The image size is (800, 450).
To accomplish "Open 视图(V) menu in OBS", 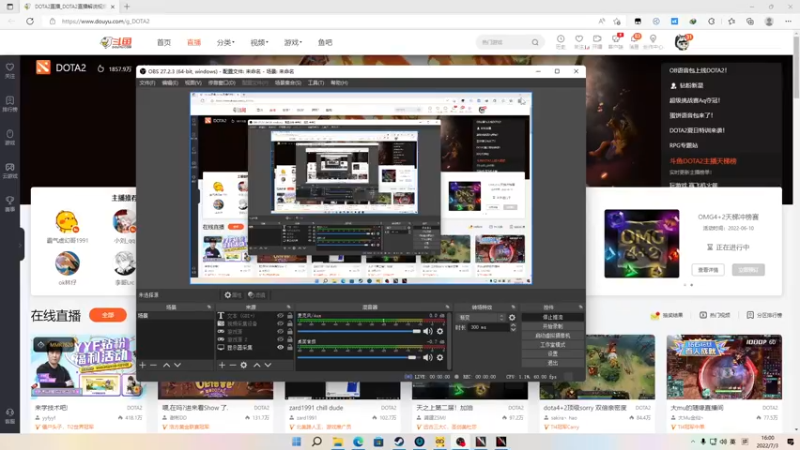I will point(193,83).
